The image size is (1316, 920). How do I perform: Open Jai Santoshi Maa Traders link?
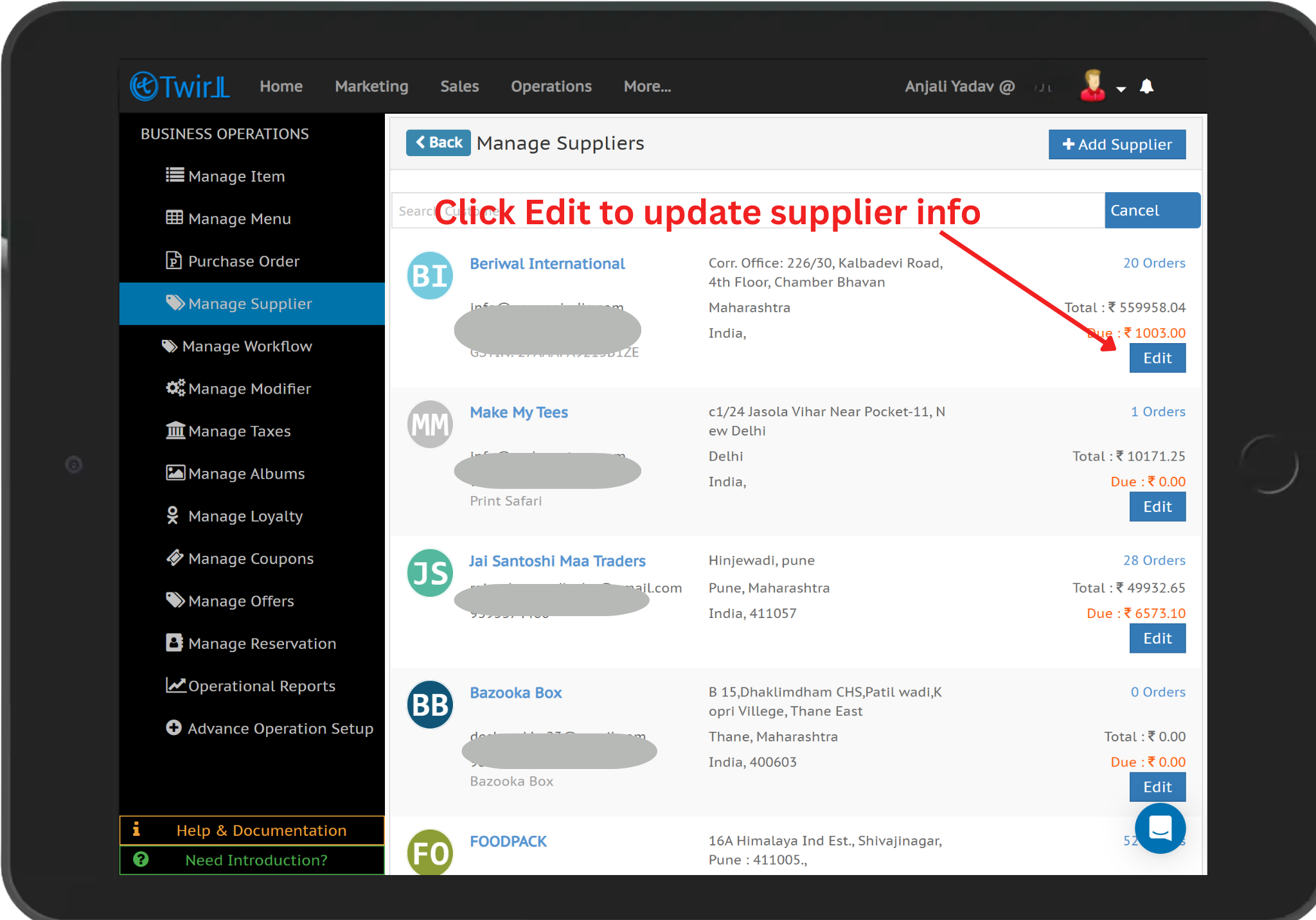tap(557, 561)
